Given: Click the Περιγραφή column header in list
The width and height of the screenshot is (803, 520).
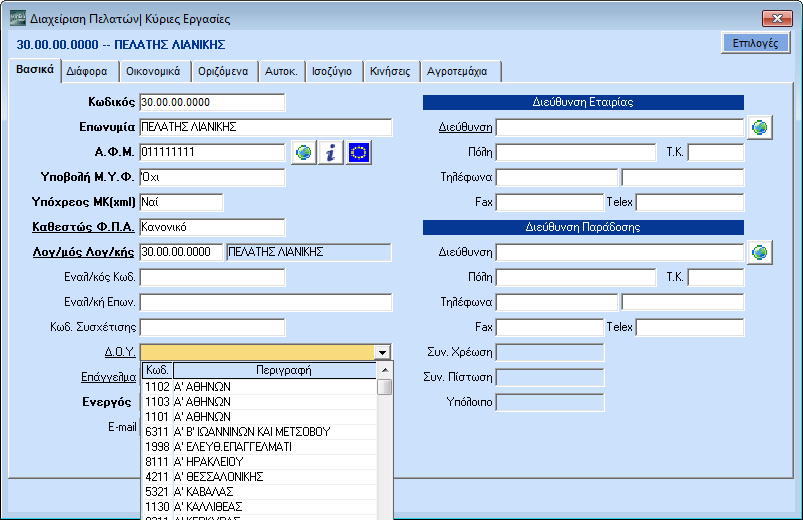Looking at the screenshot, I should pos(275,370).
